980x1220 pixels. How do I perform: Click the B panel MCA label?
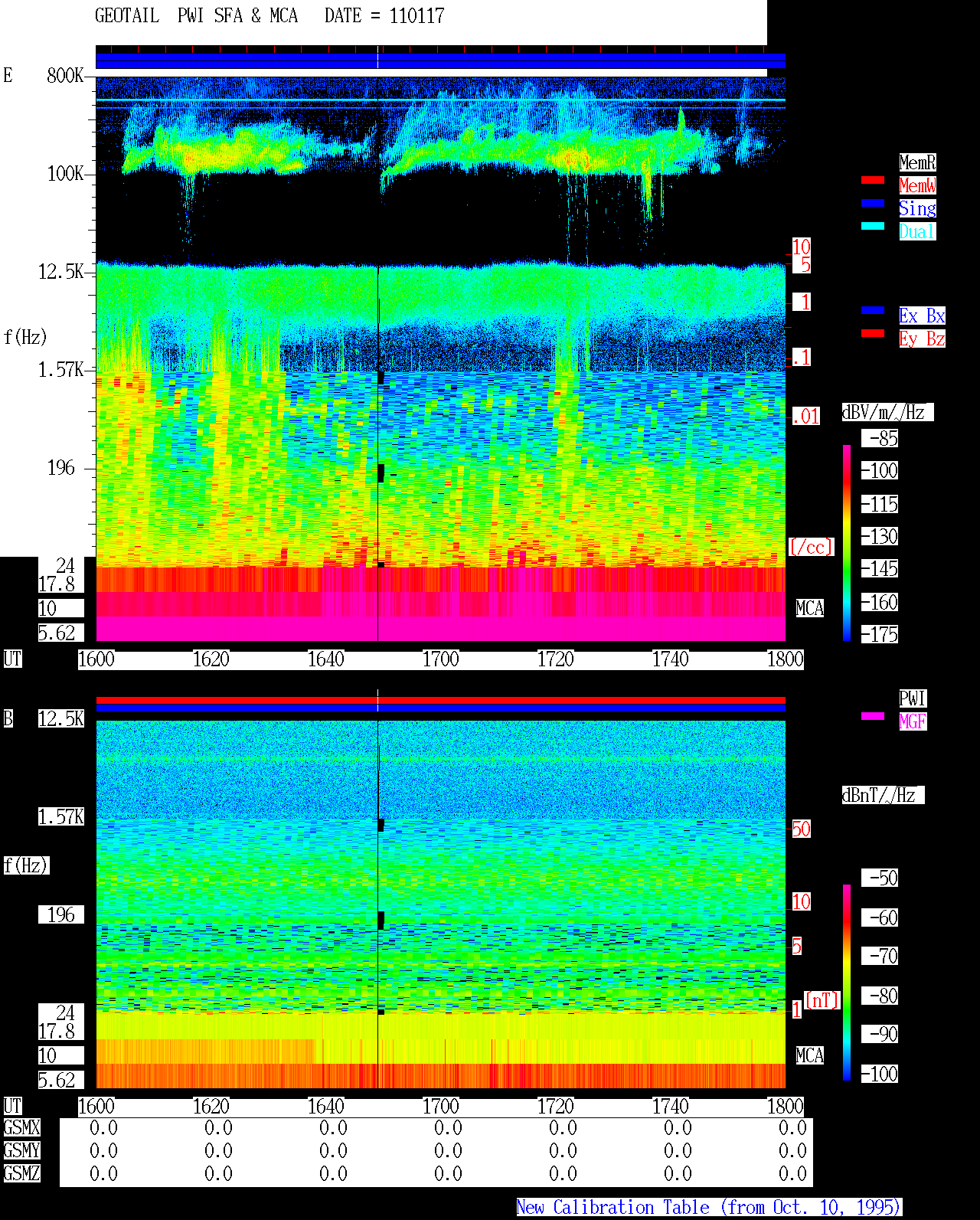809,1055
